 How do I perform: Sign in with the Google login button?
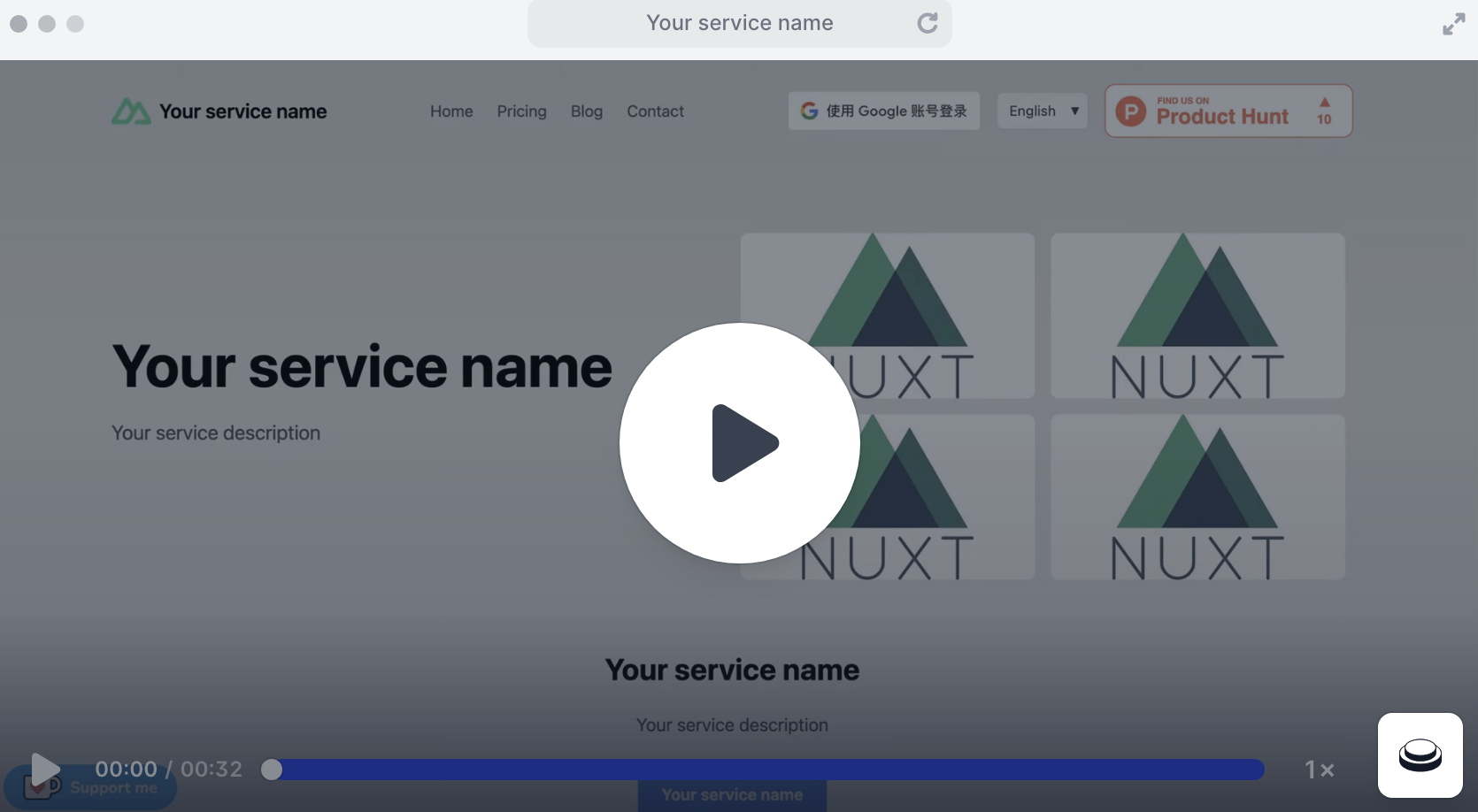click(884, 111)
